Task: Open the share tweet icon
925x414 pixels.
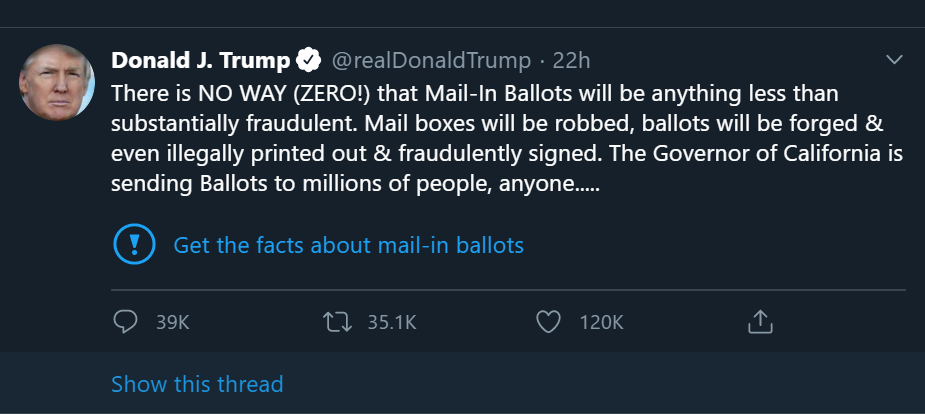Action: tap(759, 322)
